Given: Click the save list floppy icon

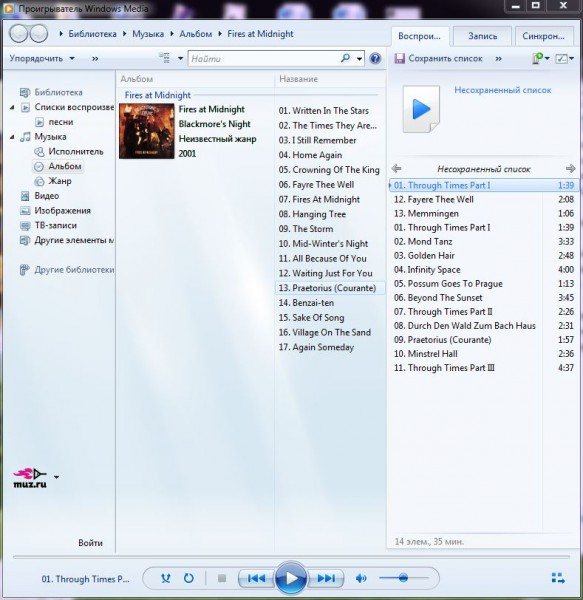Looking at the screenshot, I should tap(399, 59).
